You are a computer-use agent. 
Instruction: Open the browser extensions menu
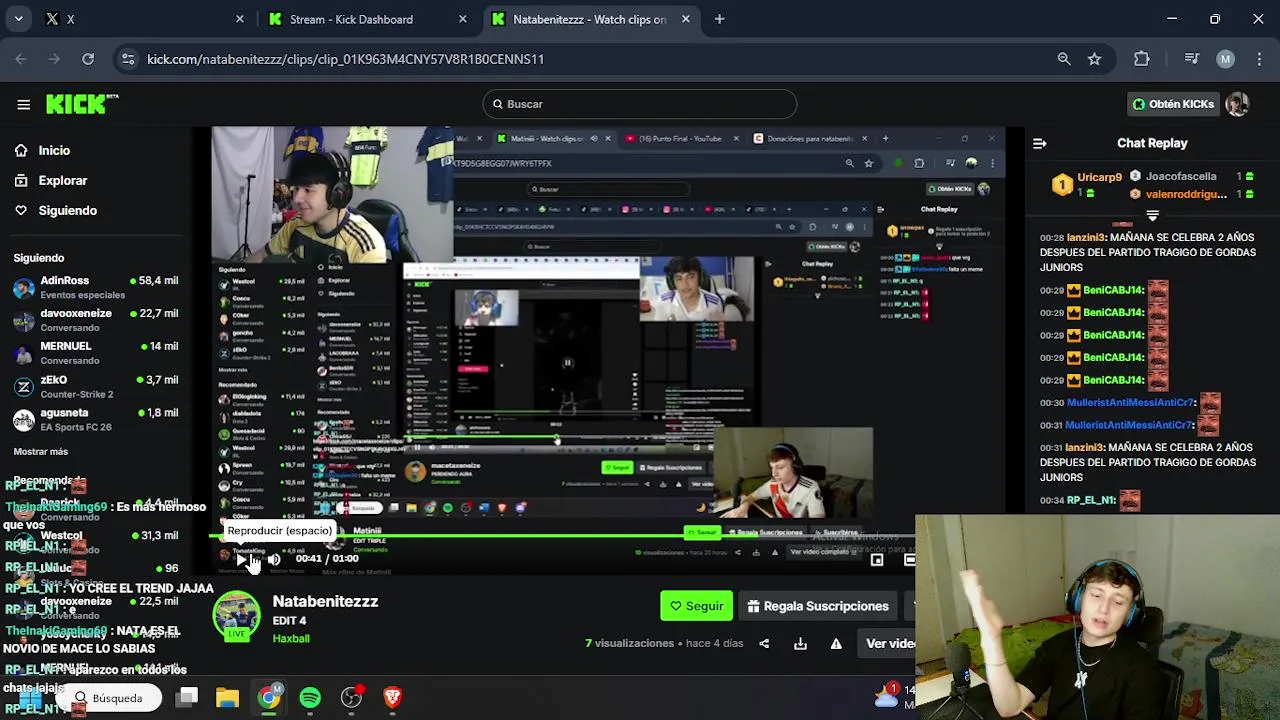(x=1142, y=59)
